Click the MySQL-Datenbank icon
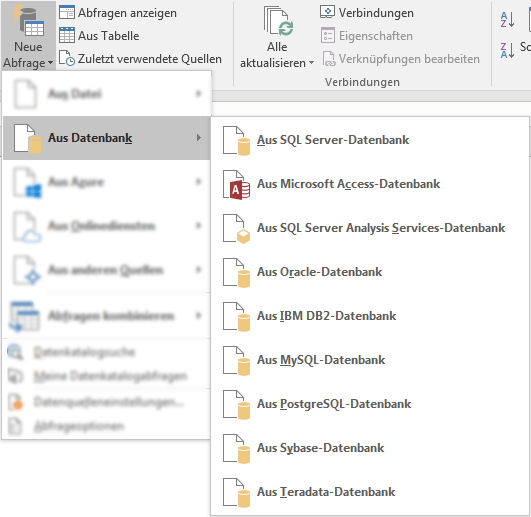The width and height of the screenshot is (531, 517). click(x=236, y=361)
